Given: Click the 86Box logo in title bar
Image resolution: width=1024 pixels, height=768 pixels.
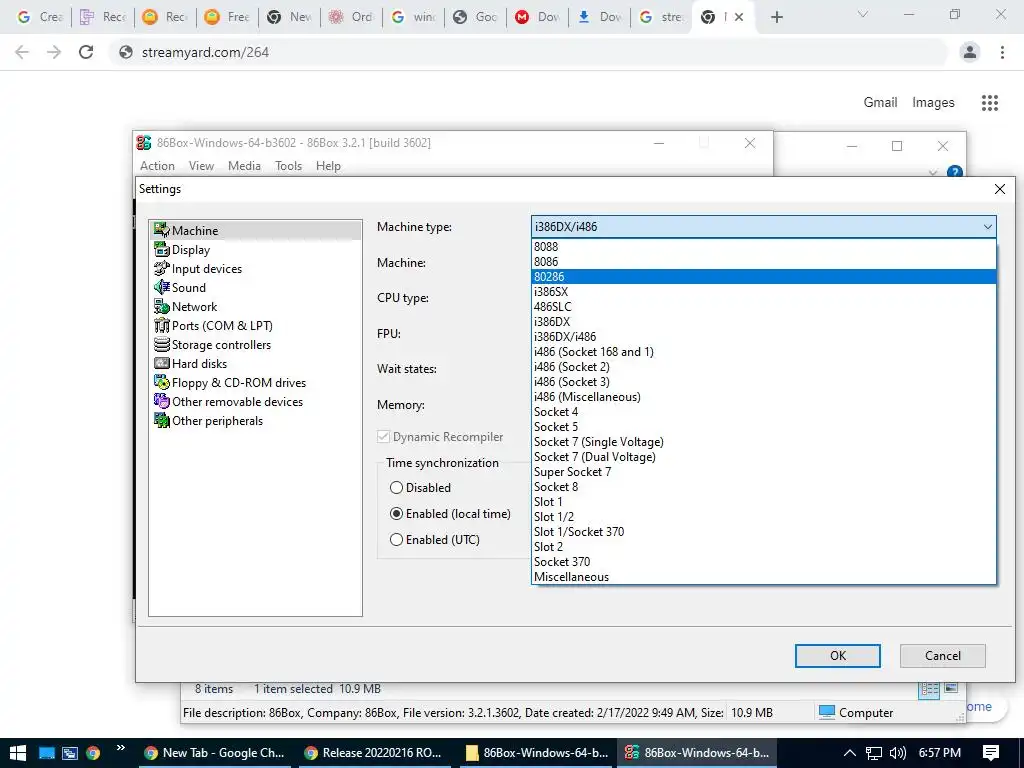Looking at the screenshot, I should click(144, 142).
